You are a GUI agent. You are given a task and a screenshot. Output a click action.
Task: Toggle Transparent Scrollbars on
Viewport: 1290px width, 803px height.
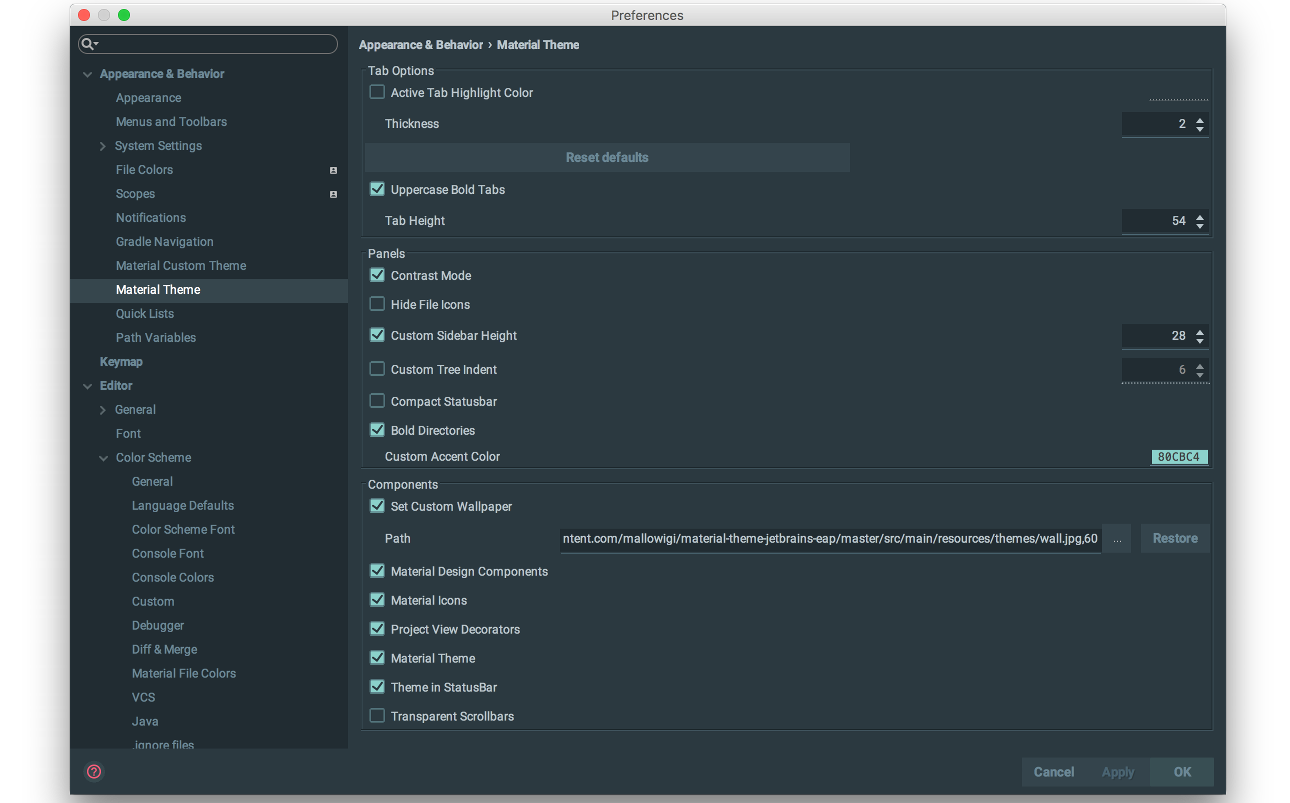pyautogui.click(x=377, y=715)
